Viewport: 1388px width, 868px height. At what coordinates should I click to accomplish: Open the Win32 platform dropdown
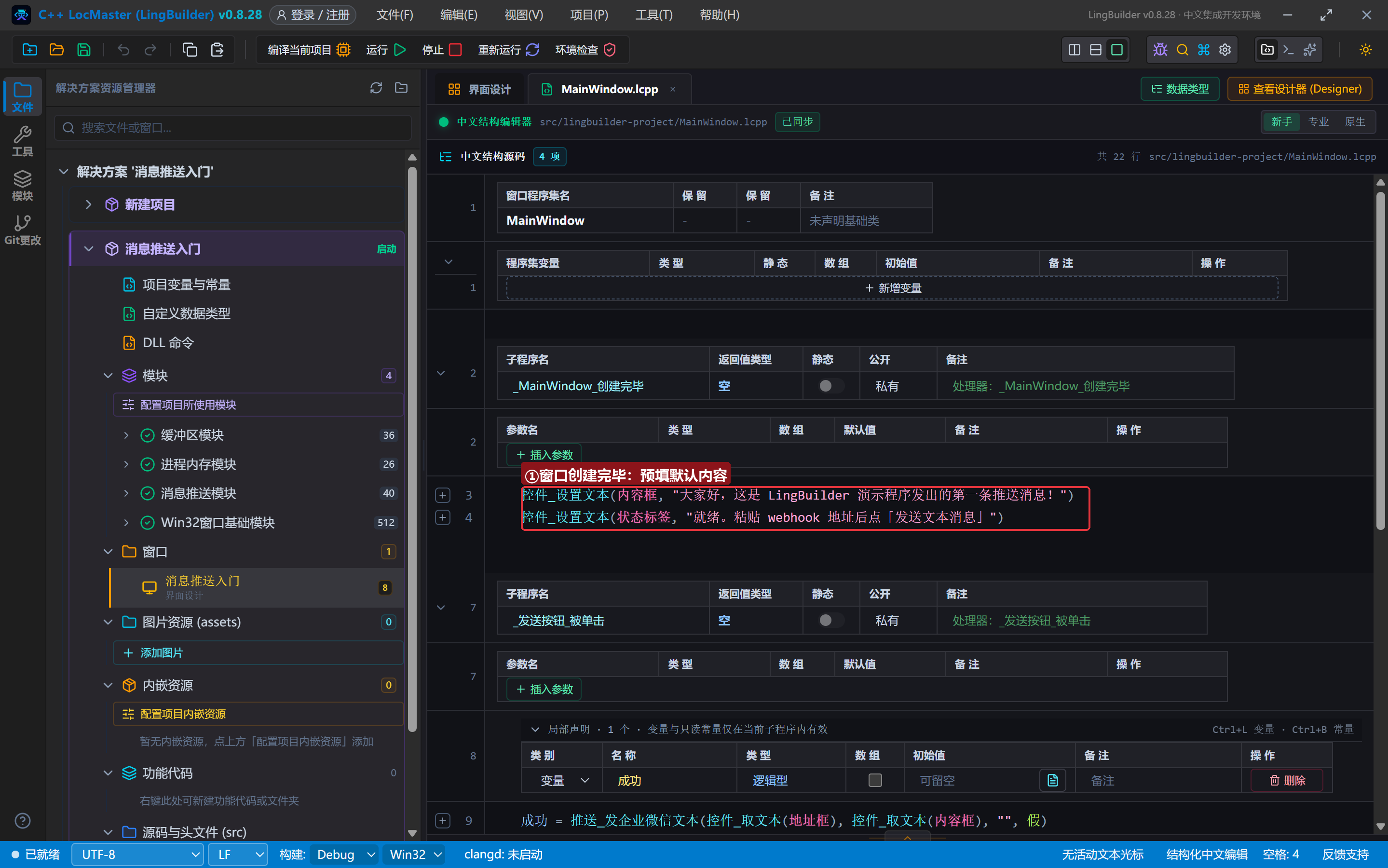tap(415, 854)
